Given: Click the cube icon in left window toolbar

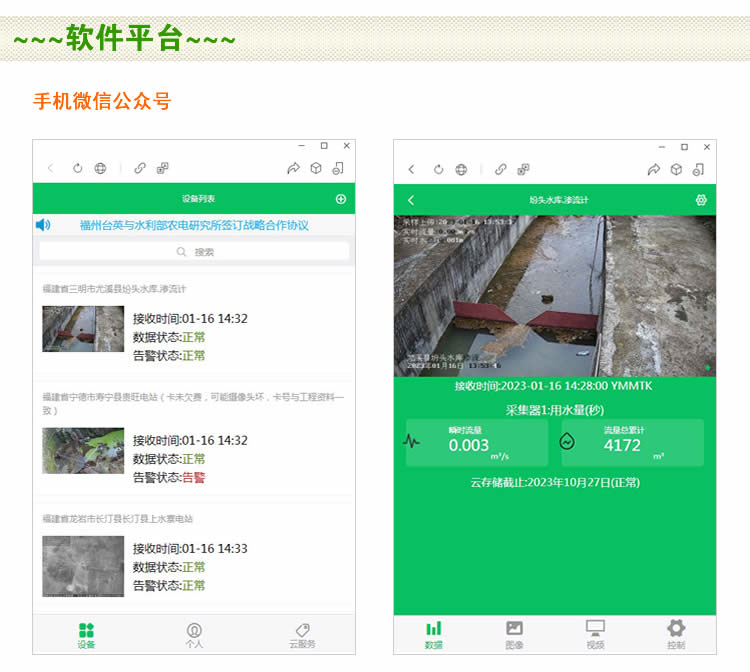Looking at the screenshot, I should 316,168.
